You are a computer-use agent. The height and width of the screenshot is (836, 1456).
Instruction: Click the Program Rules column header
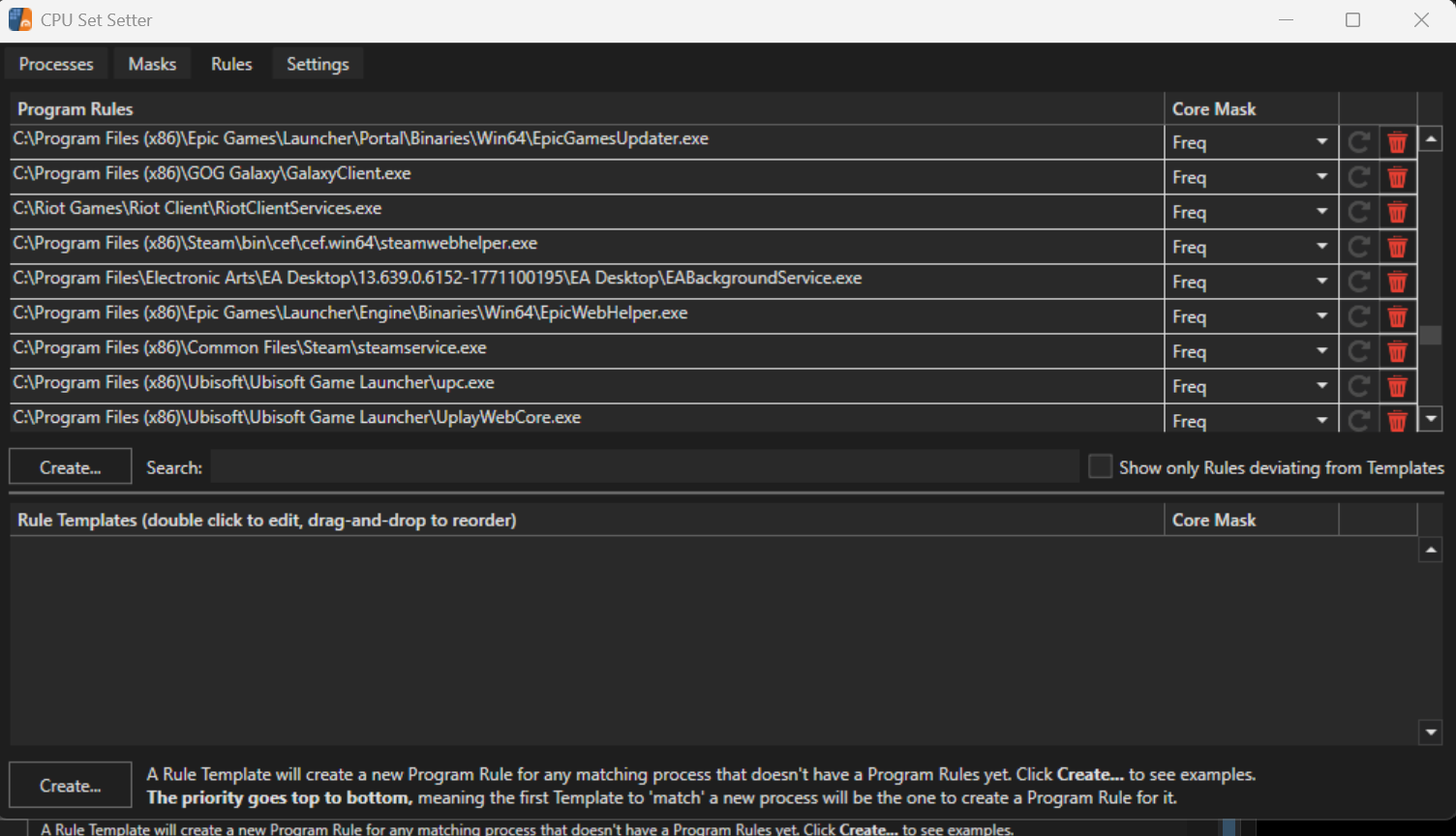[587, 109]
